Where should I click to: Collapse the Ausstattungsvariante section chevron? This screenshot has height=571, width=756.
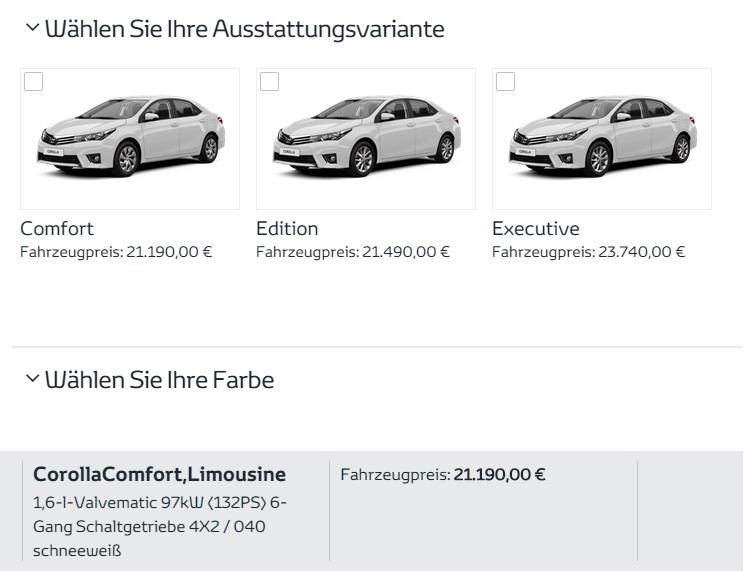(x=33, y=29)
